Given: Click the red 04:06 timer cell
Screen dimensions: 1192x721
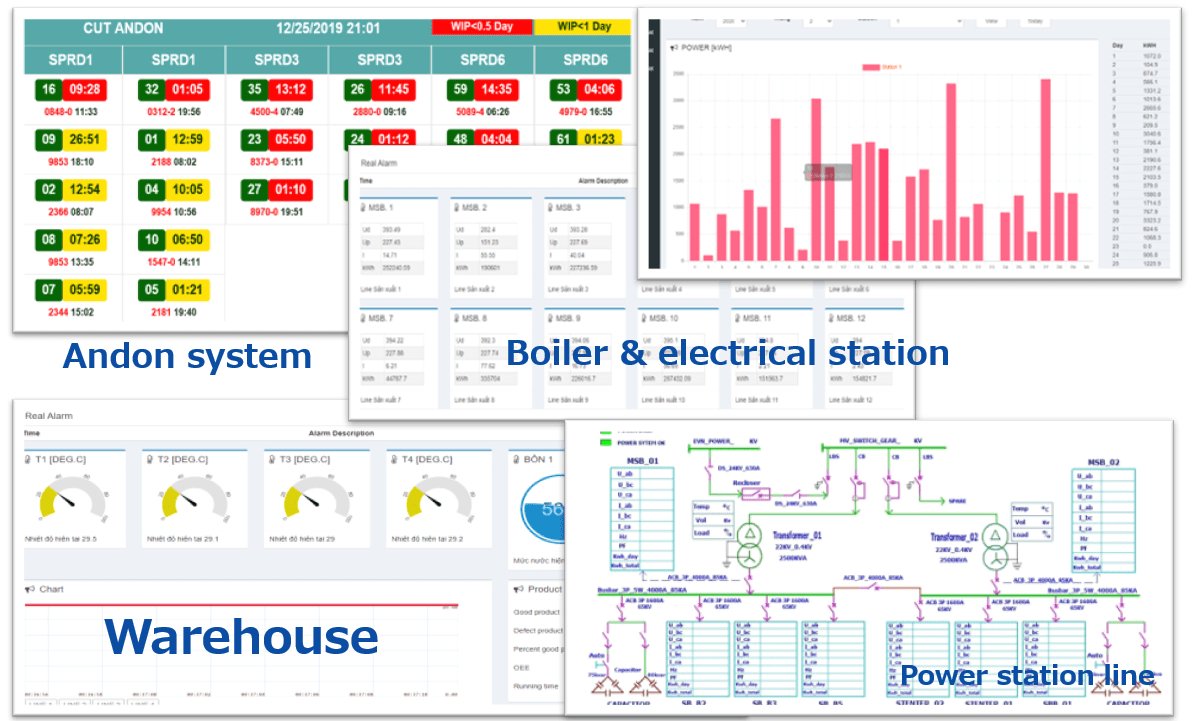Looking at the screenshot, I should pyautogui.click(x=599, y=90).
